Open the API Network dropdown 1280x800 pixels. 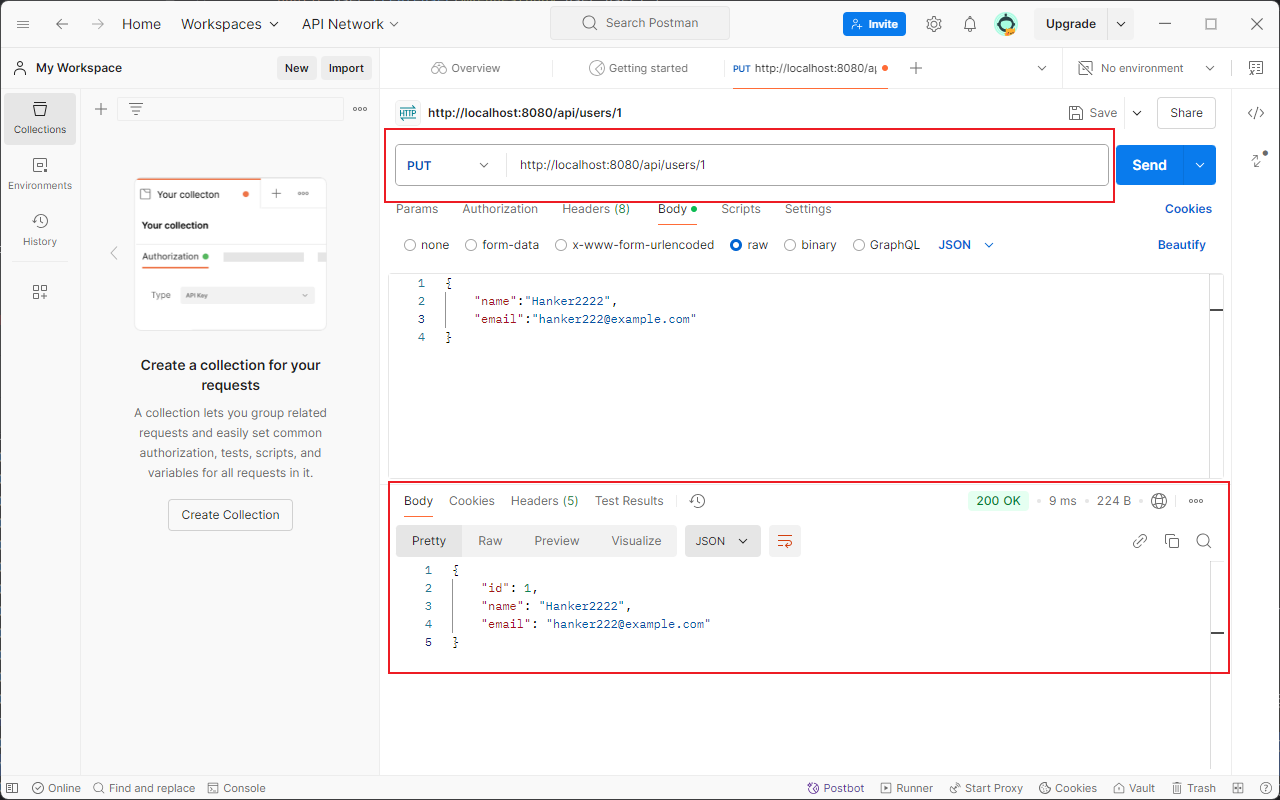(350, 24)
